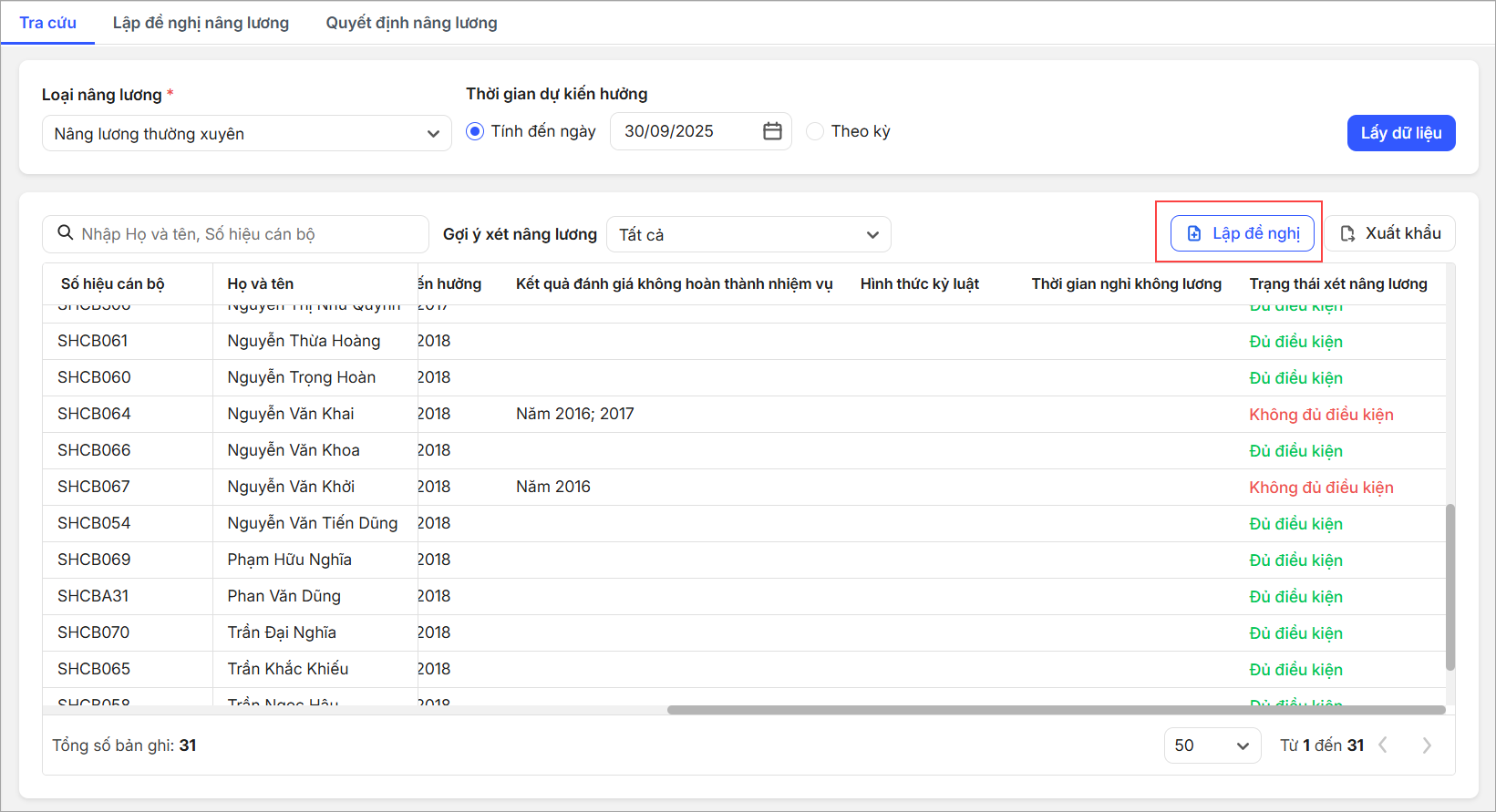This screenshot has height=812, width=1496.
Task: Click the previous page arrow icon
Action: [x=1383, y=745]
